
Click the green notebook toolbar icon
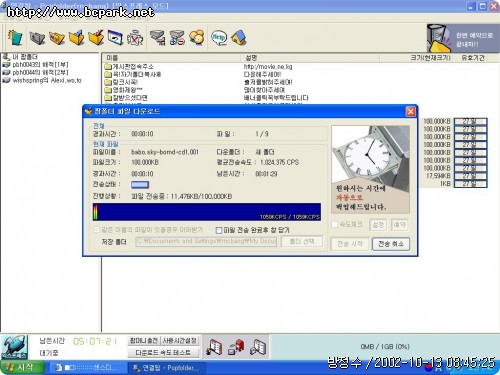[x=15, y=37]
